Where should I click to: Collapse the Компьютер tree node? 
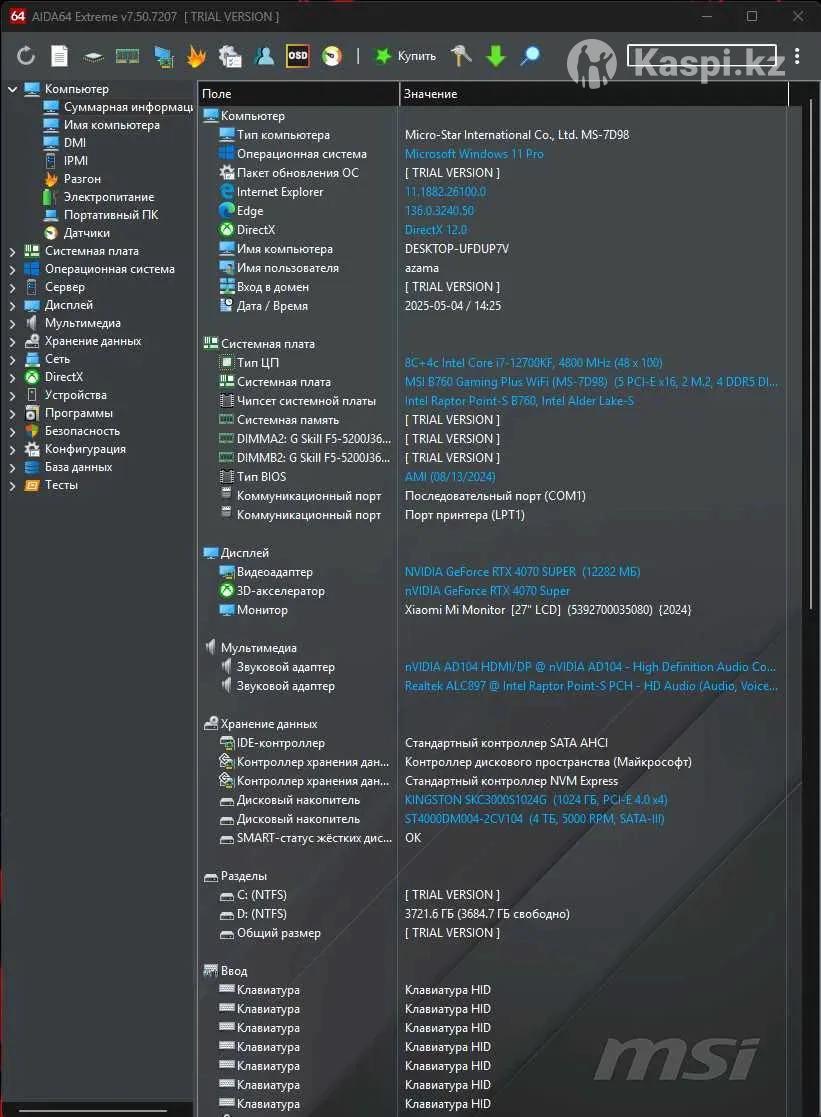click(x=12, y=89)
